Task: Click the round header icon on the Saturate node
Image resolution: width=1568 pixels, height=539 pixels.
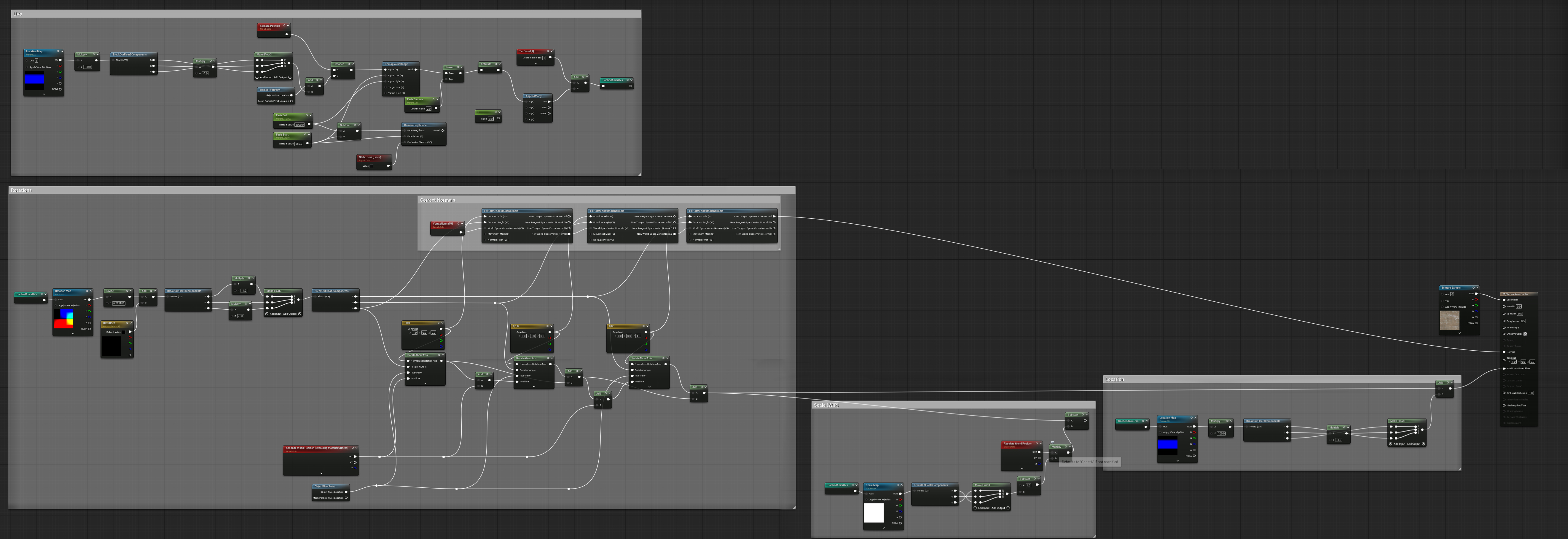Action: pos(495,64)
